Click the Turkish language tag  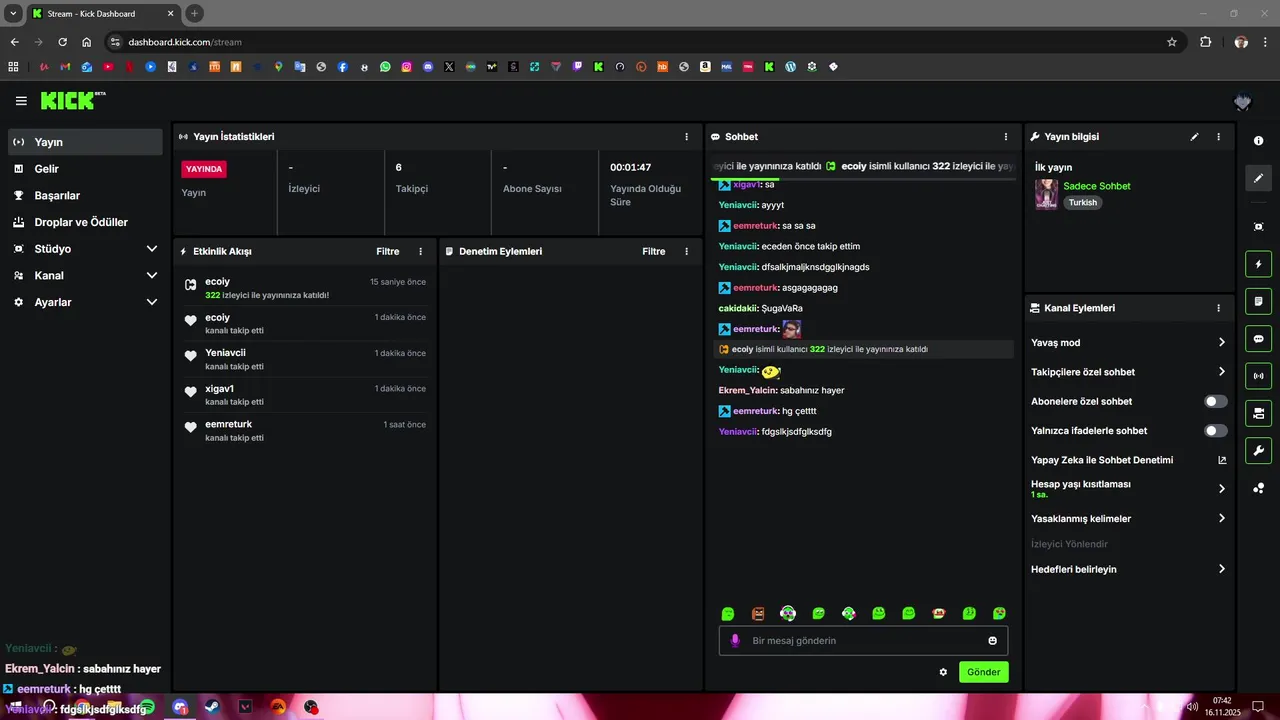(x=1082, y=202)
